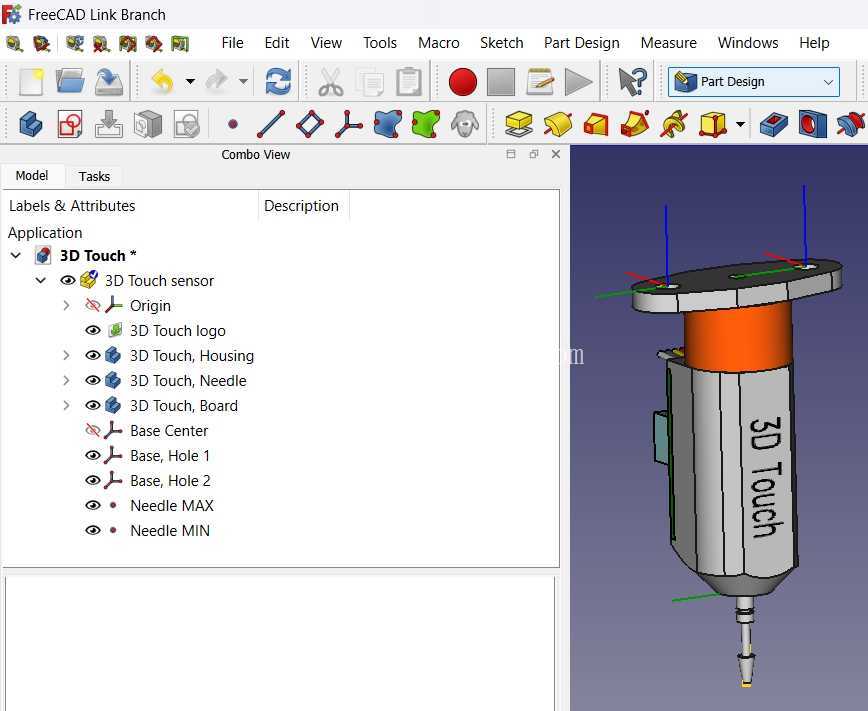
Task: Select the Hole tool
Action: pos(812,123)
